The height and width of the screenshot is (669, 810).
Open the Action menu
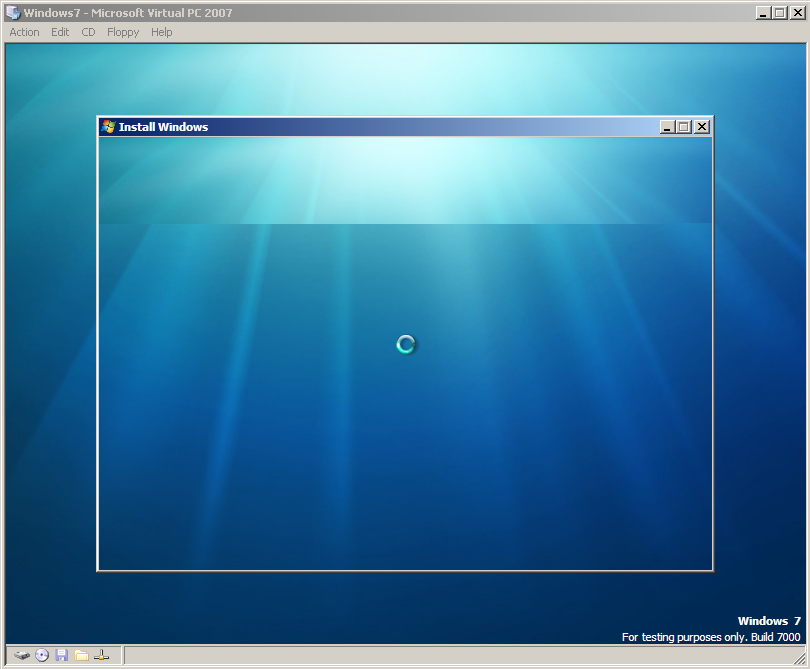24,32
